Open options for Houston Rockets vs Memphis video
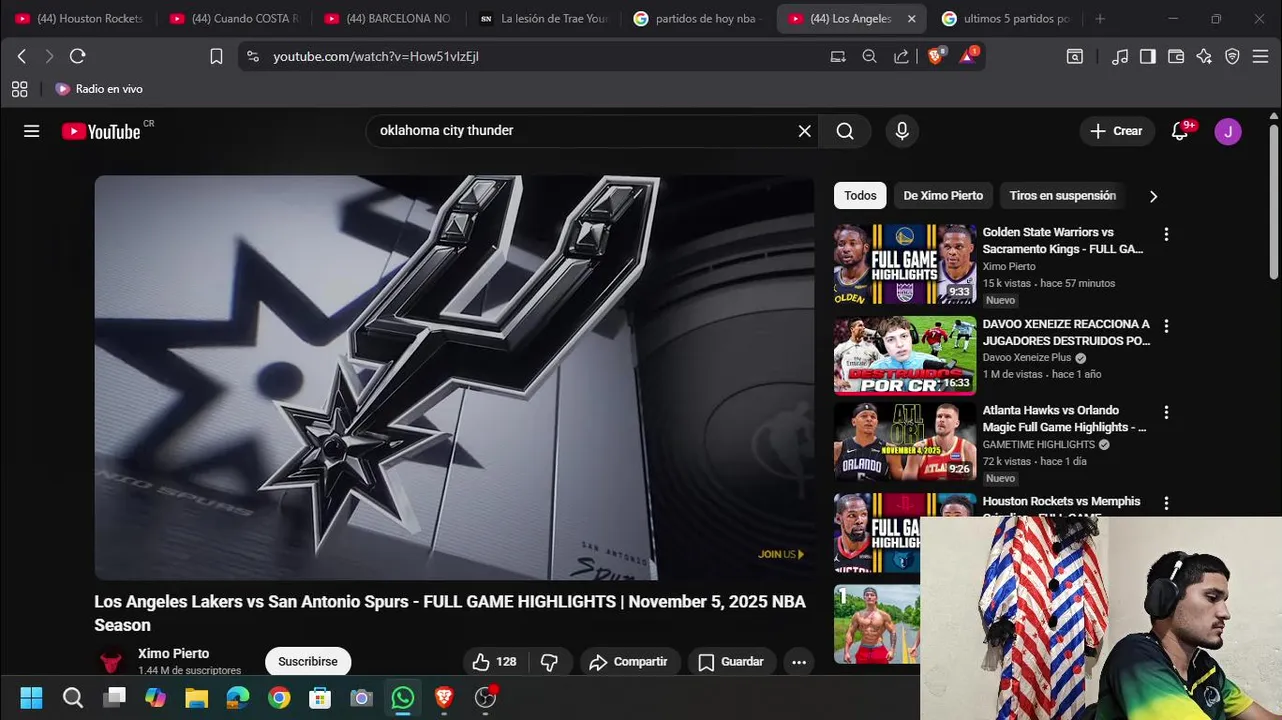Image resolution: width=1282 pixels, height=720 pixels. coord(1166,503)
